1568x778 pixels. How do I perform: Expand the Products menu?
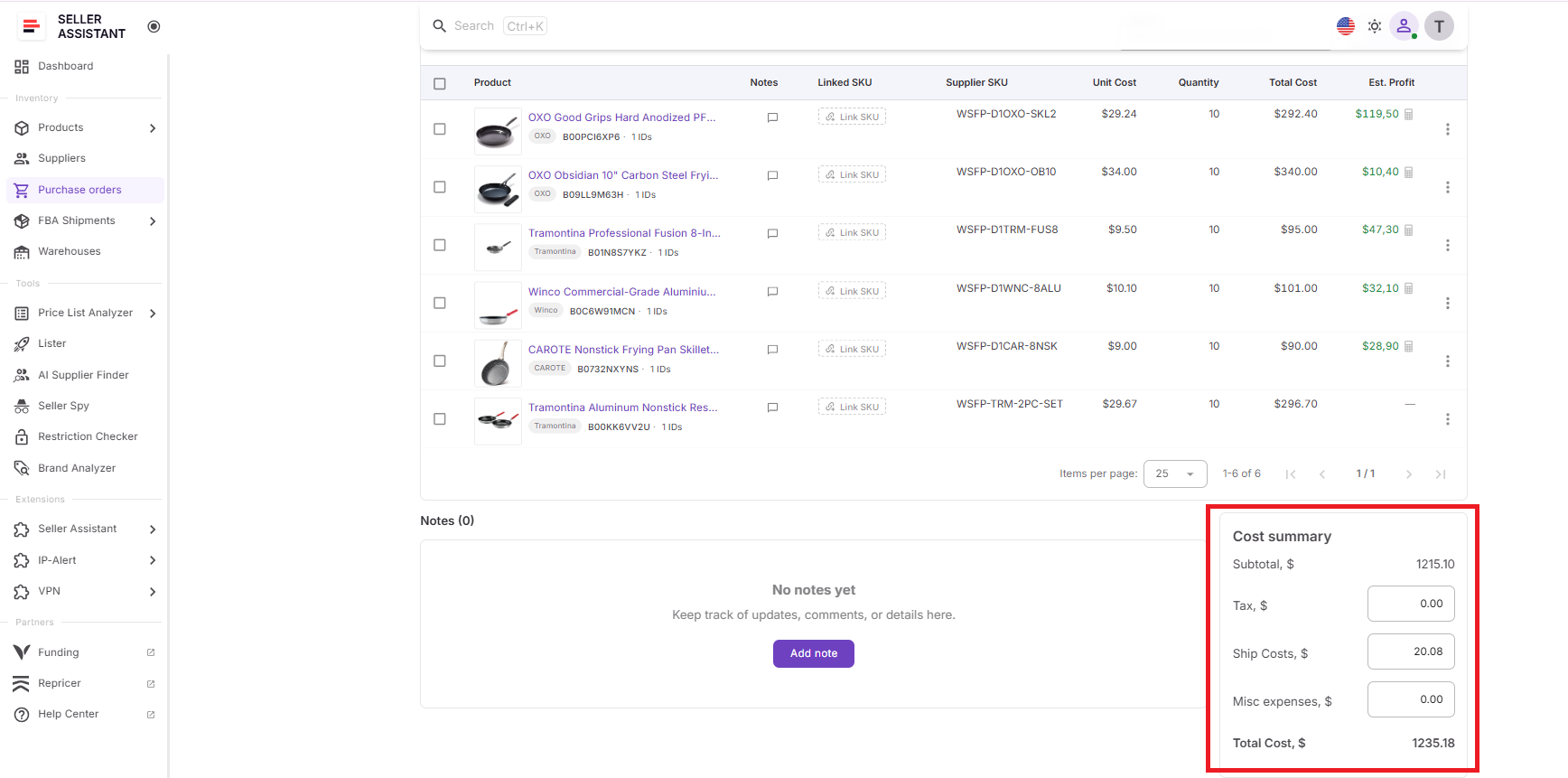coord(86,127)
